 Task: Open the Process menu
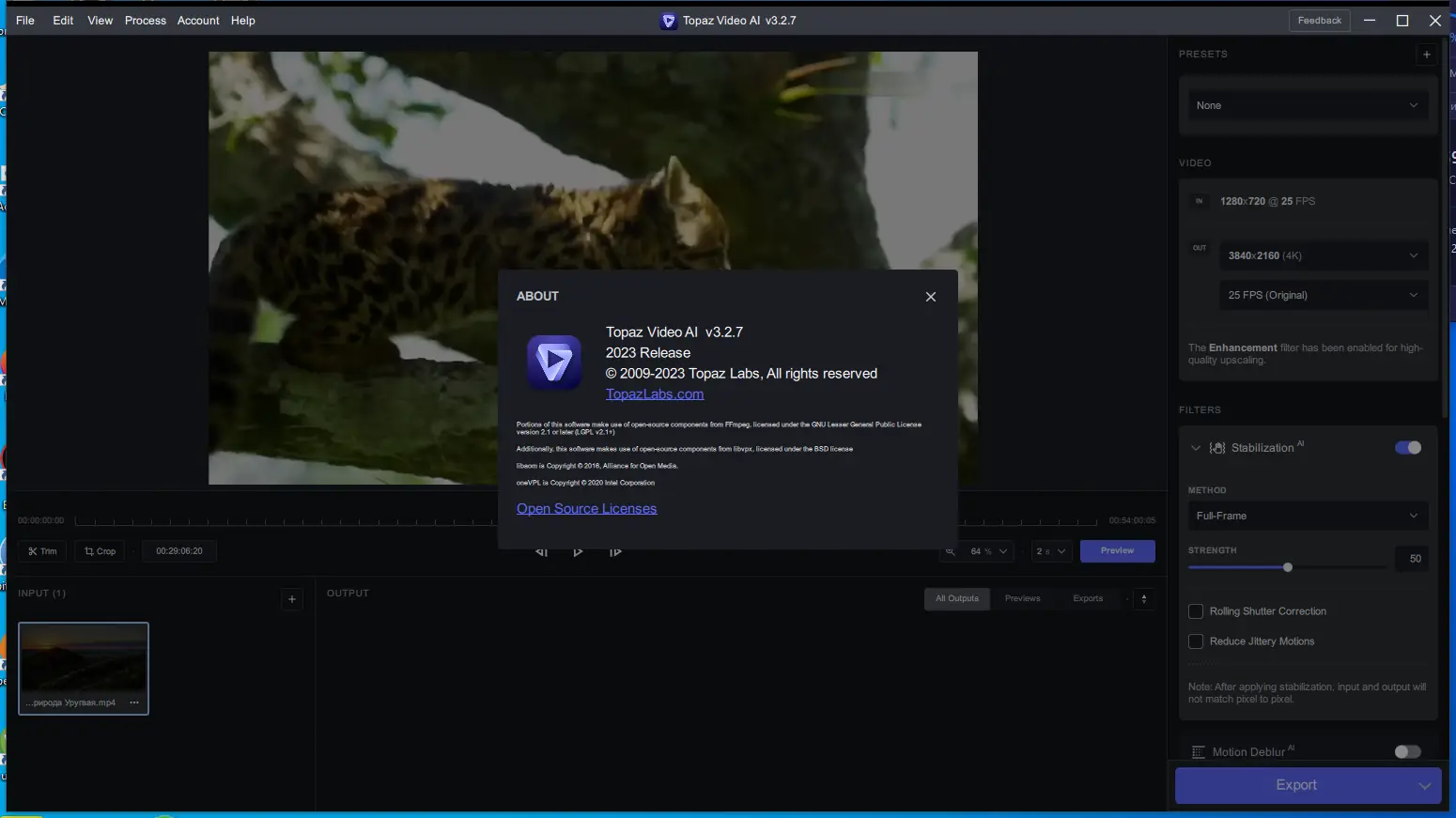(146, 21)
